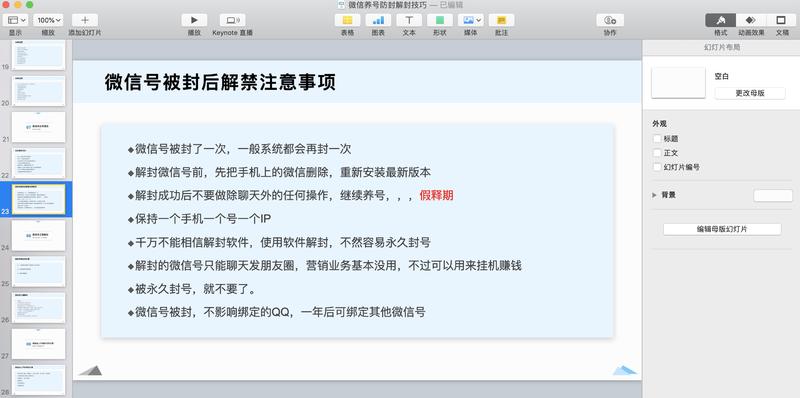Select slide 22 thumbnail in navigator

(39, 163)
